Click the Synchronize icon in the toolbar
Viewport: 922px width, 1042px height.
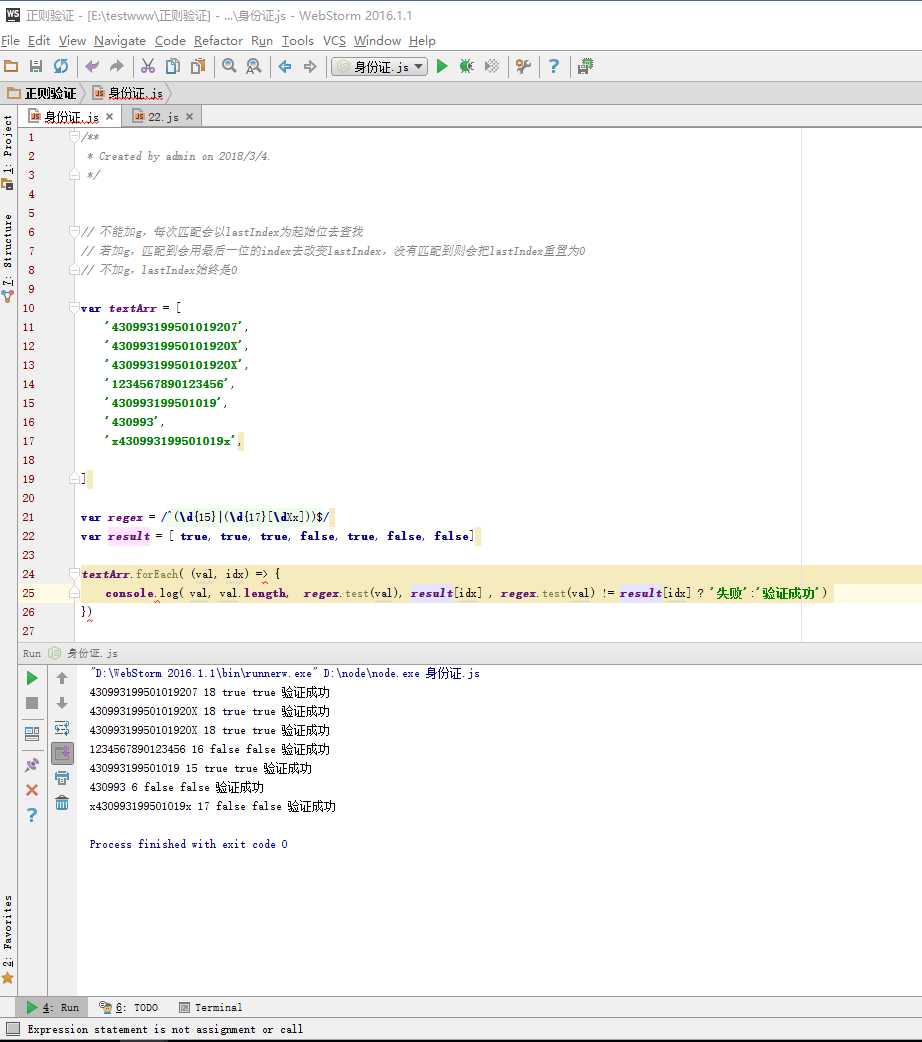click(61, 66)
